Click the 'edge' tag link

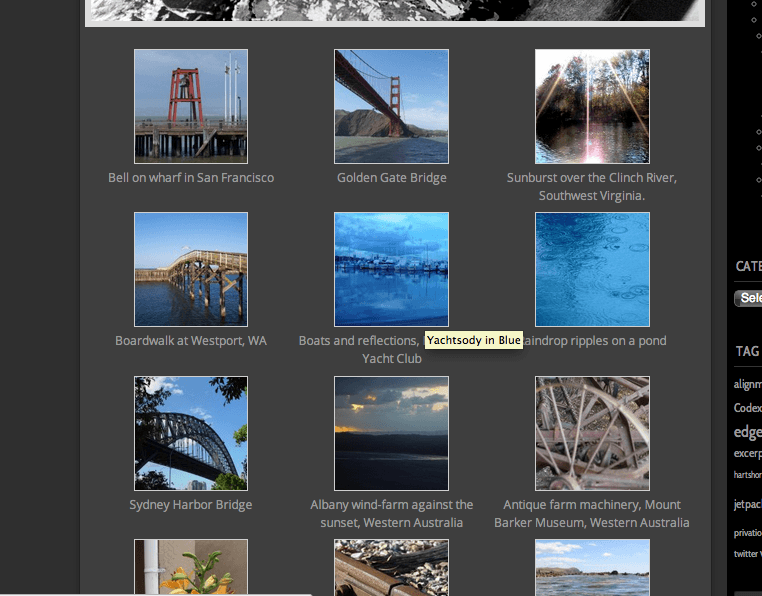click(x=747, y=432)
